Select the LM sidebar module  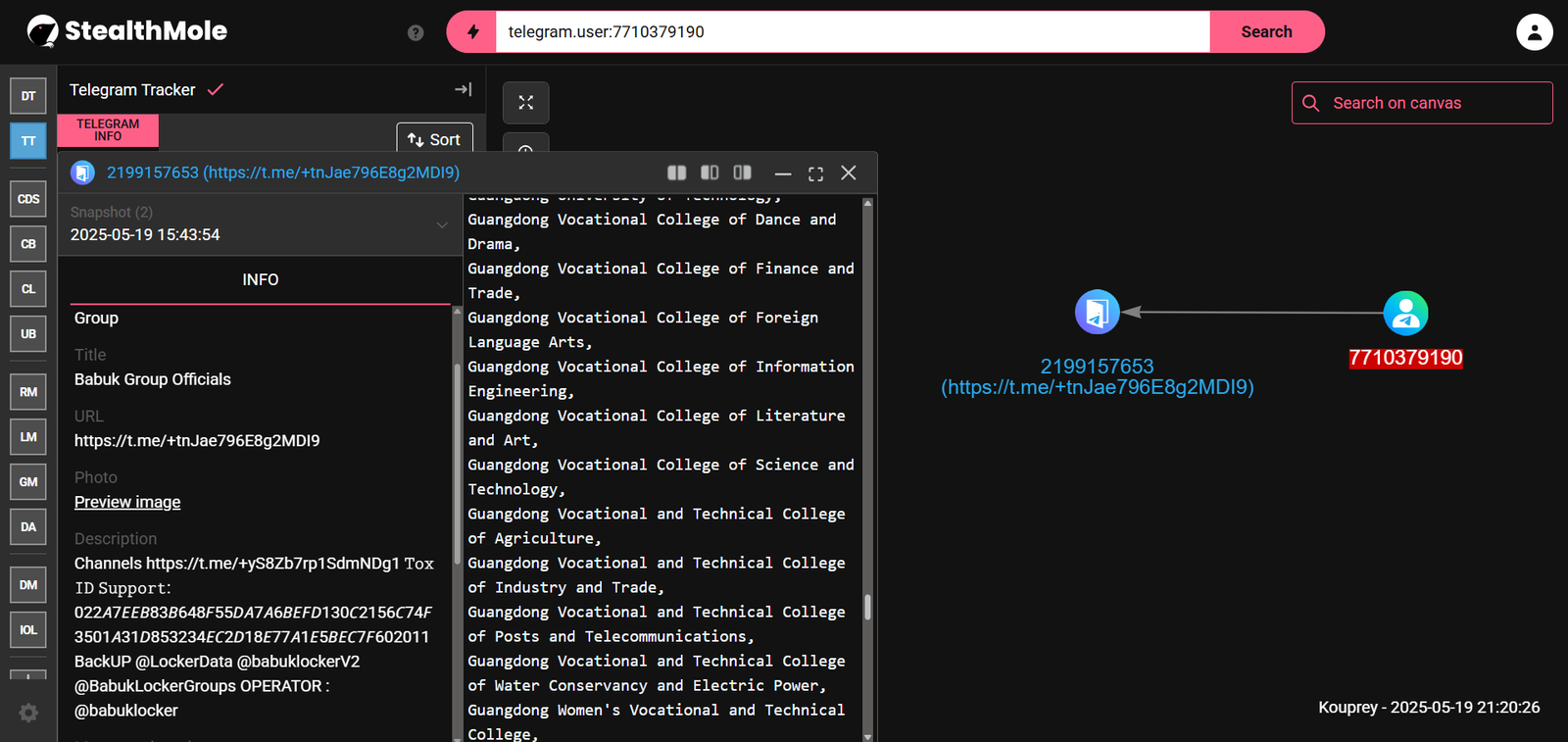click(28, 437)
